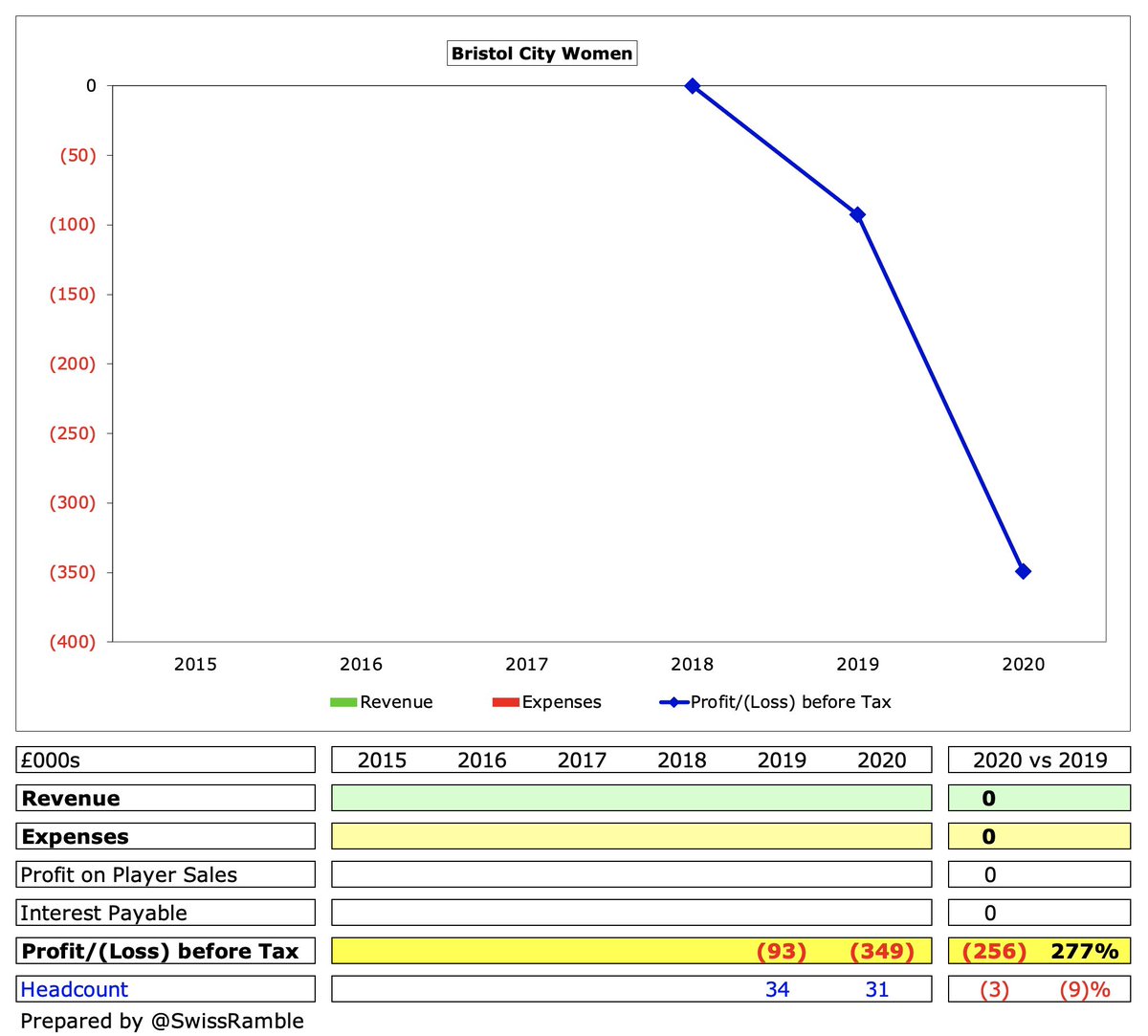This screenshot has width=1148, height=1036.
Task: Click the (9)% headcount change
Action: [x=1085, y=990]
